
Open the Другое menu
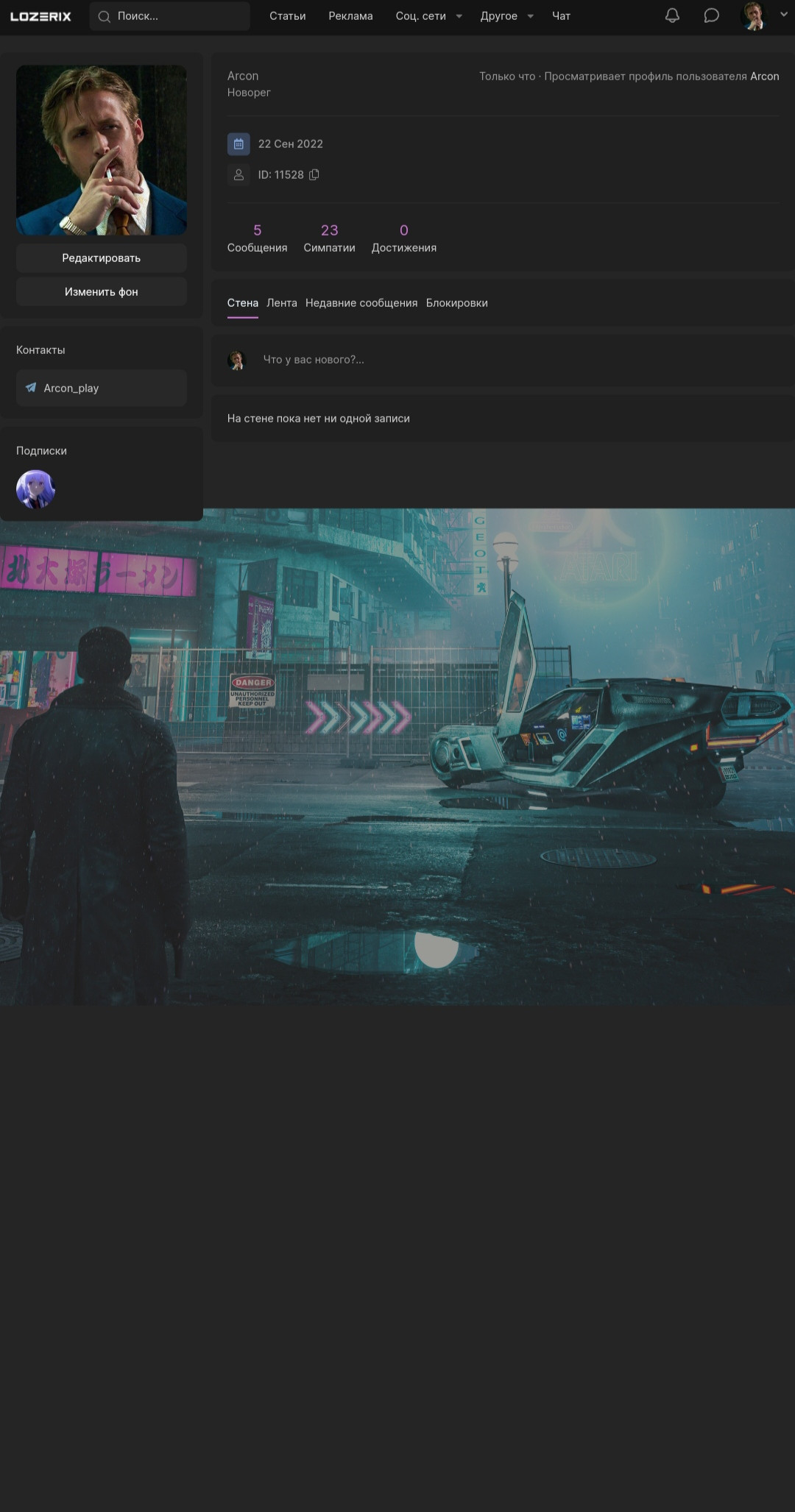point(499,16)
